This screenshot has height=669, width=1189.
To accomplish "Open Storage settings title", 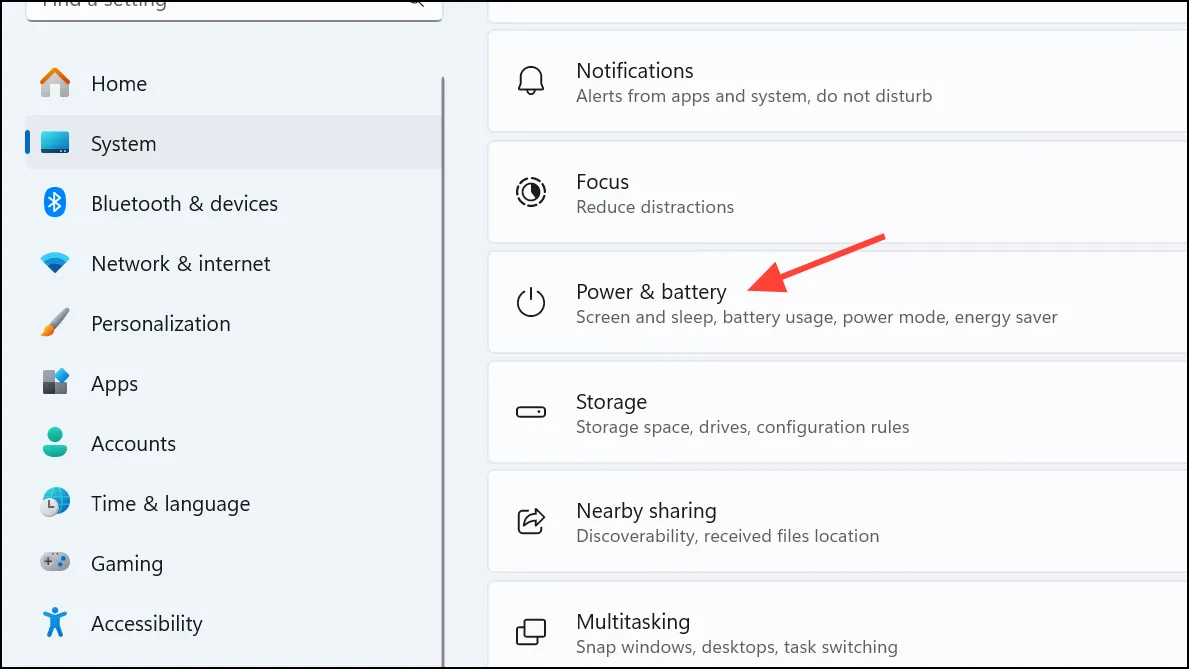I will click(611, 402).
